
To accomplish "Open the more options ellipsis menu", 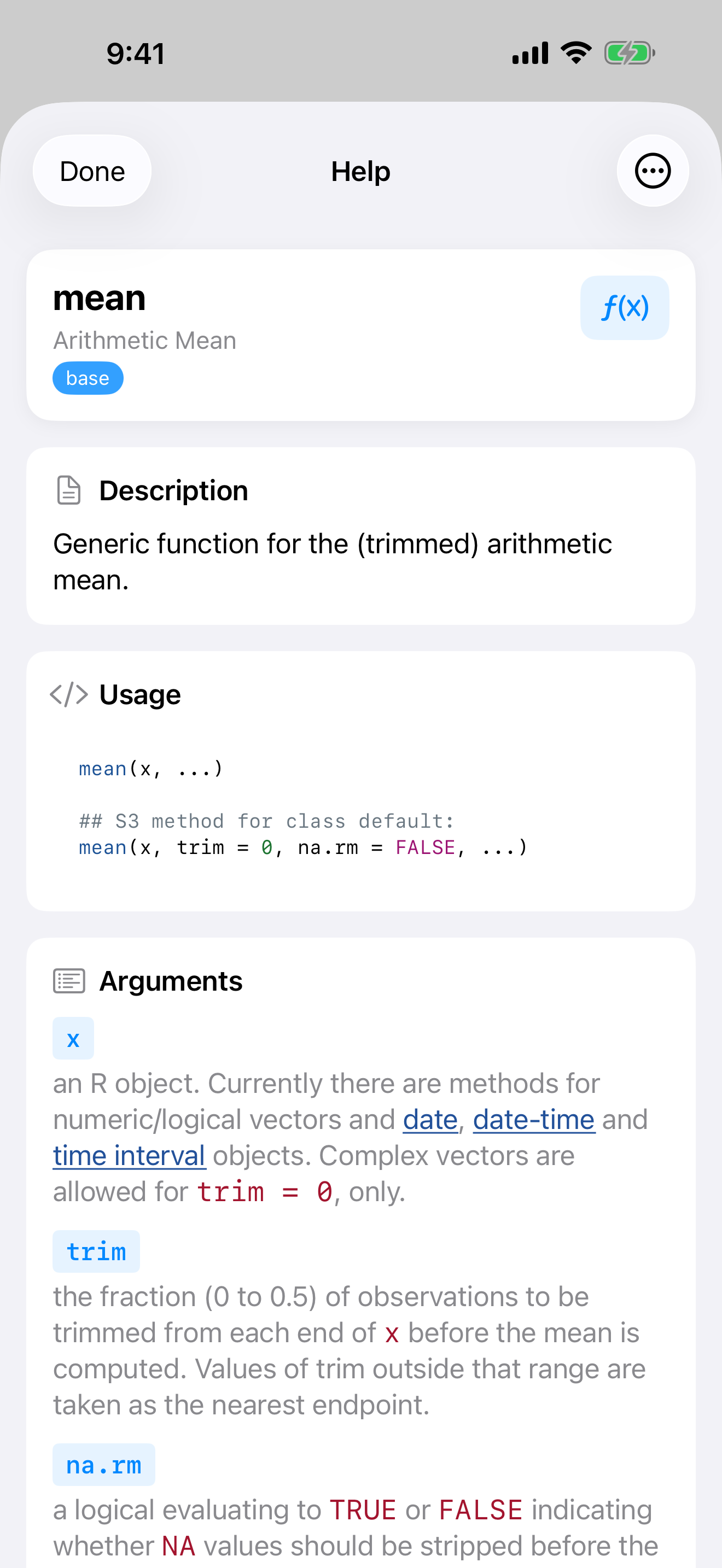I will pyautogui.click(x=652, y=171).
